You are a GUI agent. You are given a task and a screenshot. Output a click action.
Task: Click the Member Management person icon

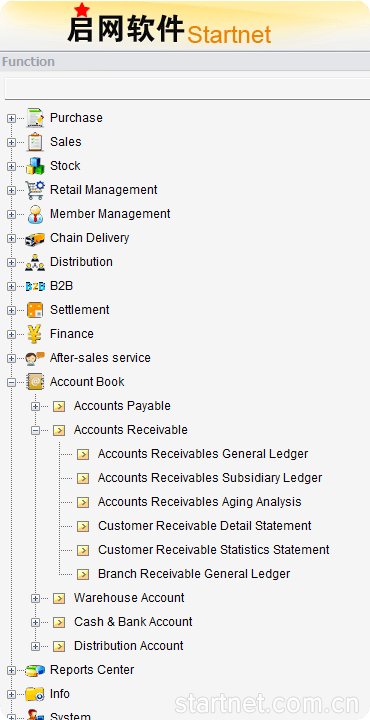(x=35, y=214)
